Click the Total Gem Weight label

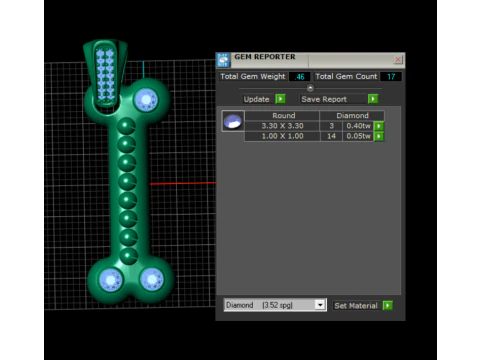tap(253, 76)
